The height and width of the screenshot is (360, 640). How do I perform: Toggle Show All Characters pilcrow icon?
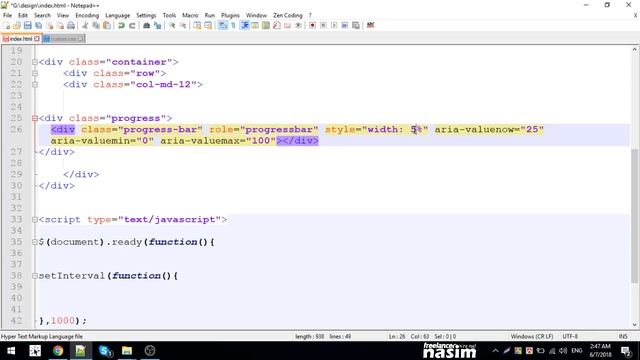pos(233,25)
